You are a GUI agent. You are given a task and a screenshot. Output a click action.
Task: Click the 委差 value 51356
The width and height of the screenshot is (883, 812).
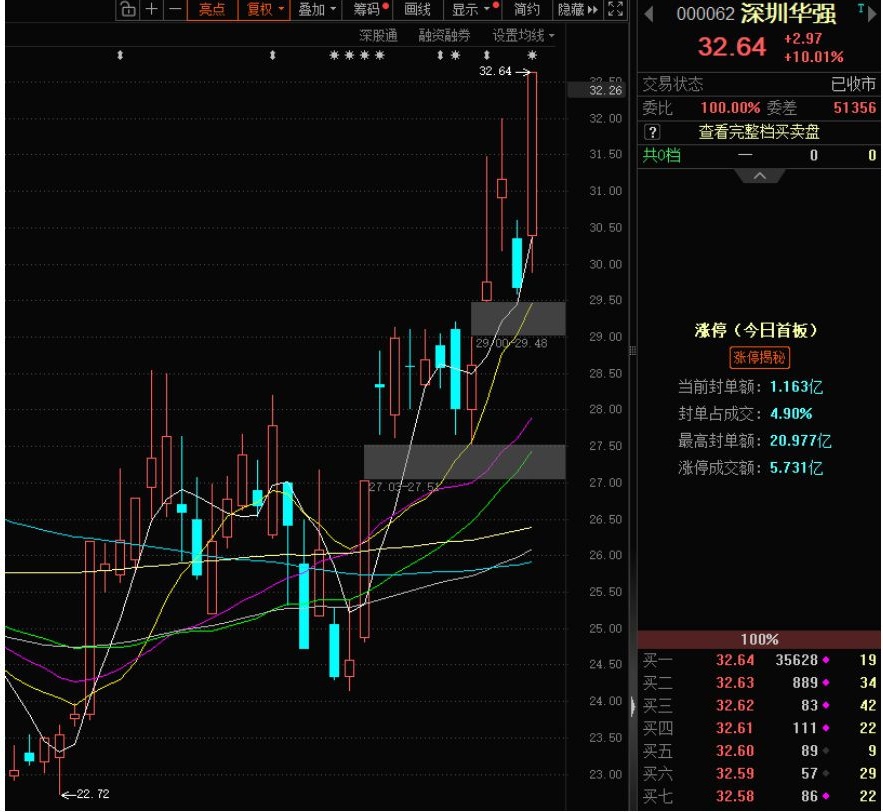(x=855, y=108)
